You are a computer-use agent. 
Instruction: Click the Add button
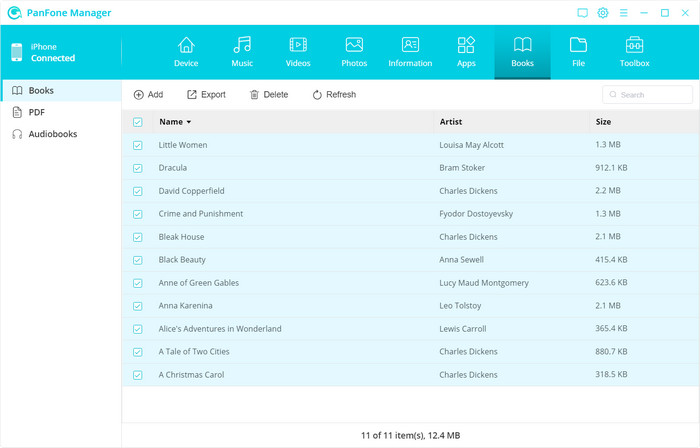148,95
